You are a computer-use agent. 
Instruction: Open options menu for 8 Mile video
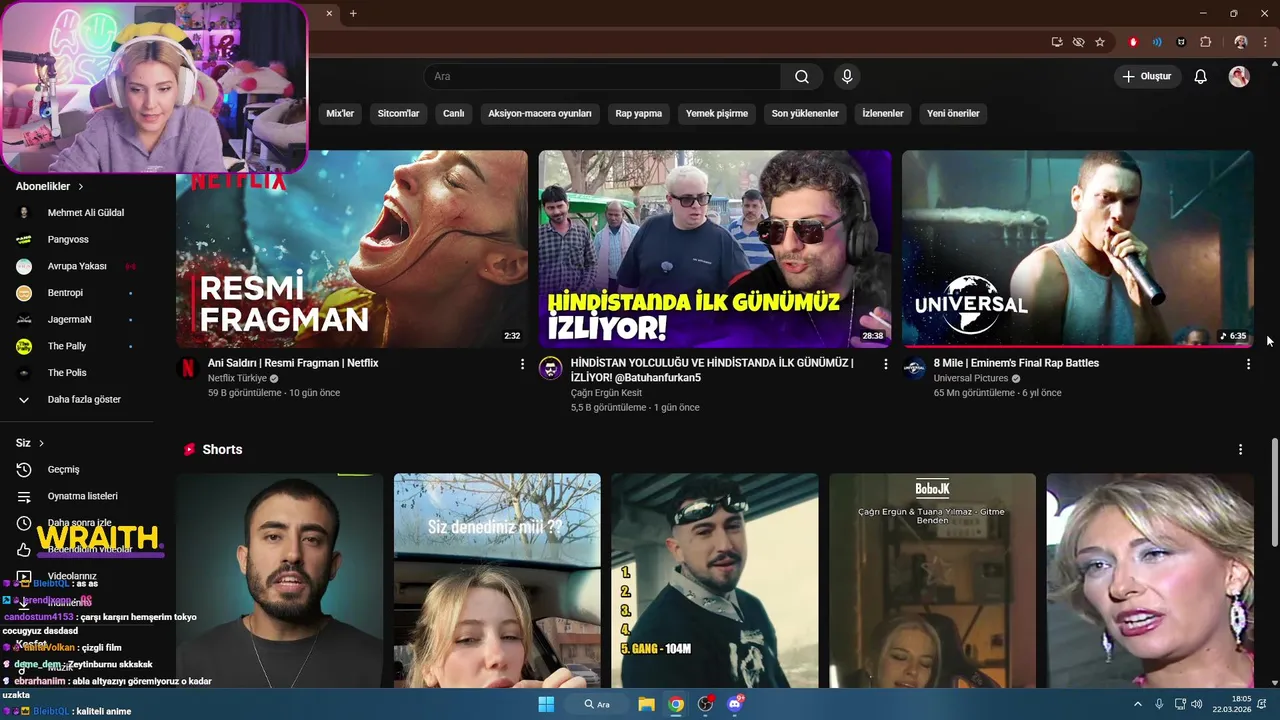tap(1248, 364)
